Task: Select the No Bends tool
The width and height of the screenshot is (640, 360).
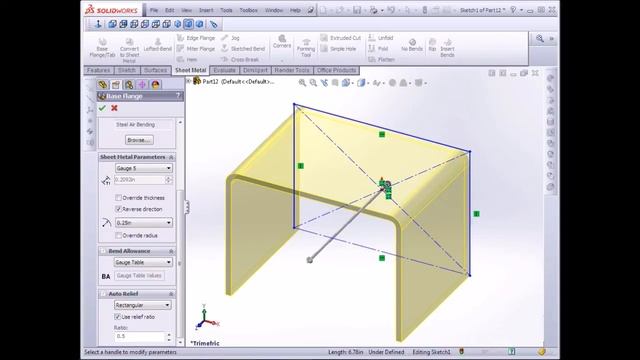Action: (x=412, y=45)
